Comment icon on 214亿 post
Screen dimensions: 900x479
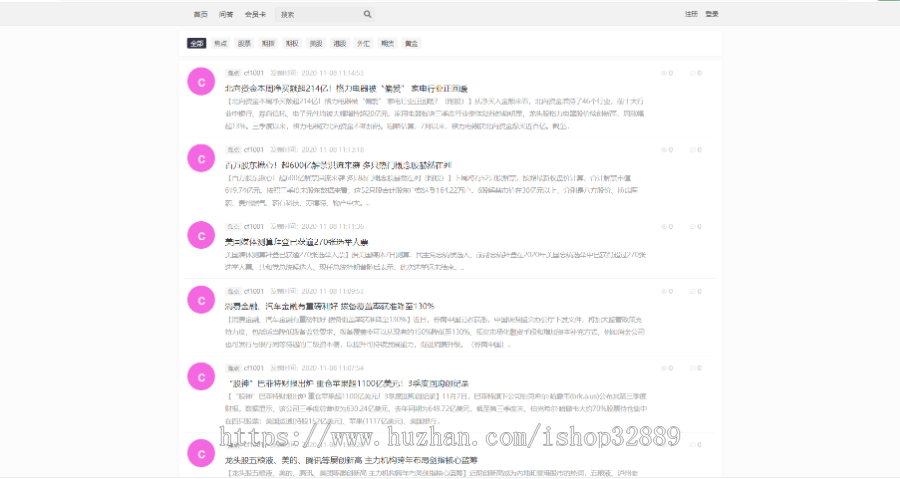(692, 73)
